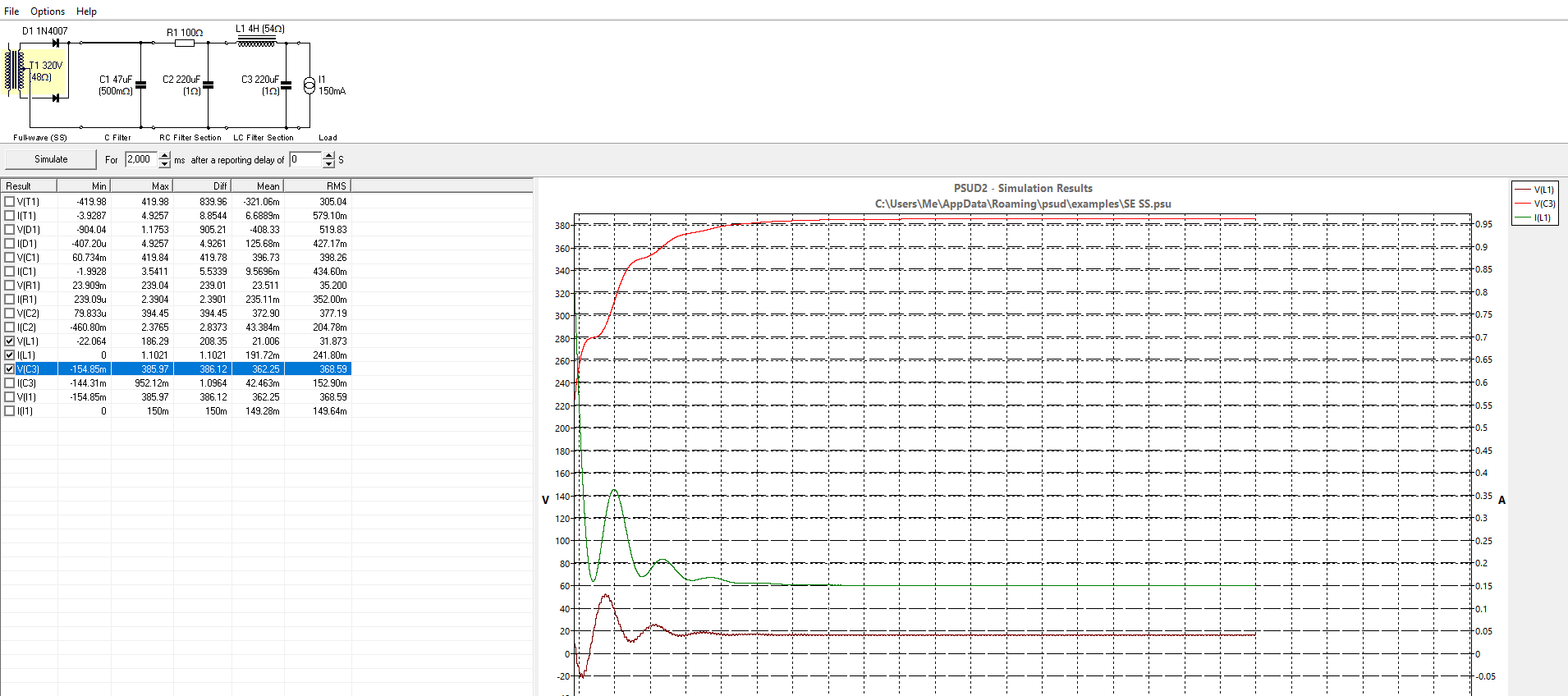The image size is (1568, 696).
Task: Click the chart title 'PSUD2 - Simulation Results'
Action: (1023, 188)
